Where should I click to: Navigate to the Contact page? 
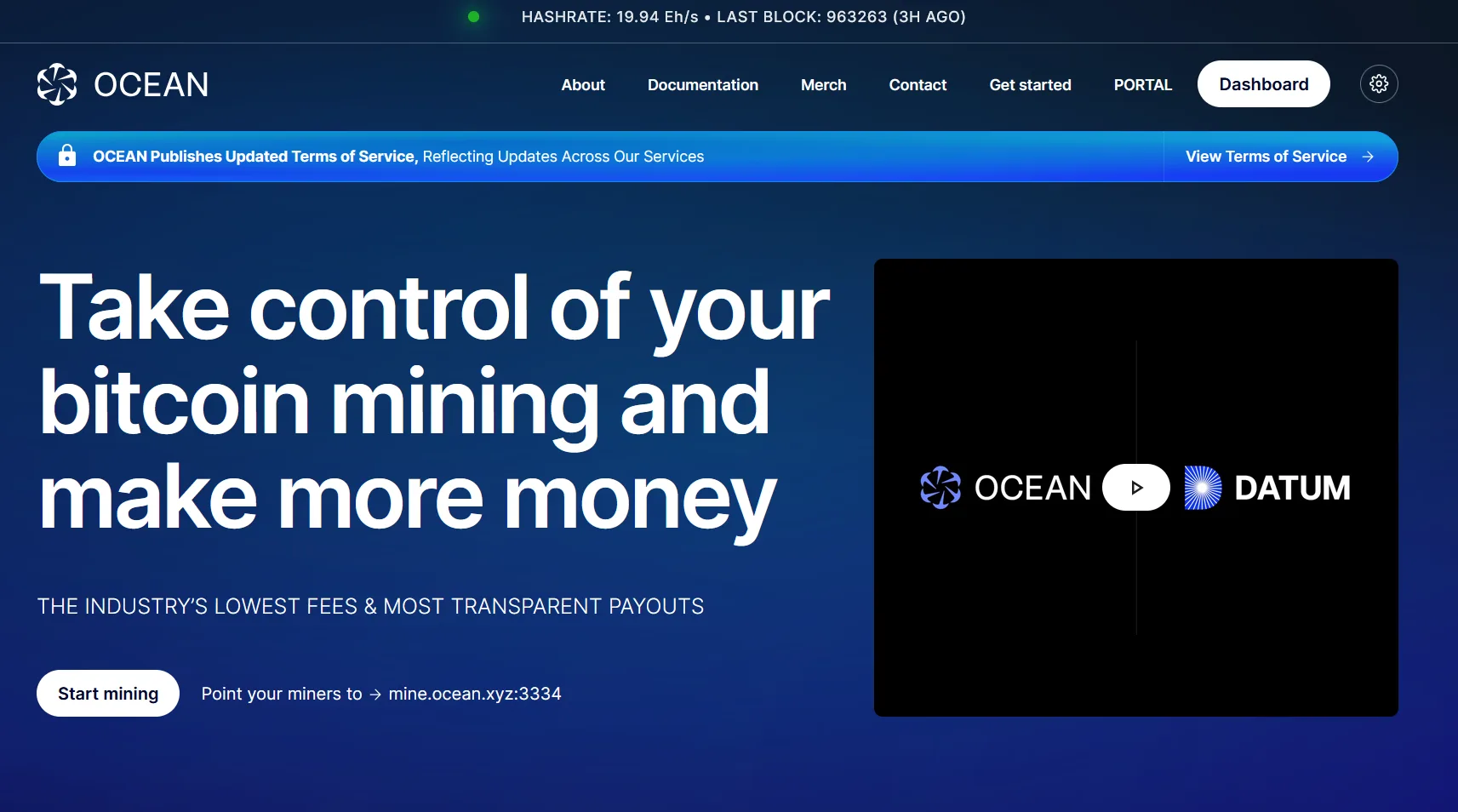[x=918, y=85]
